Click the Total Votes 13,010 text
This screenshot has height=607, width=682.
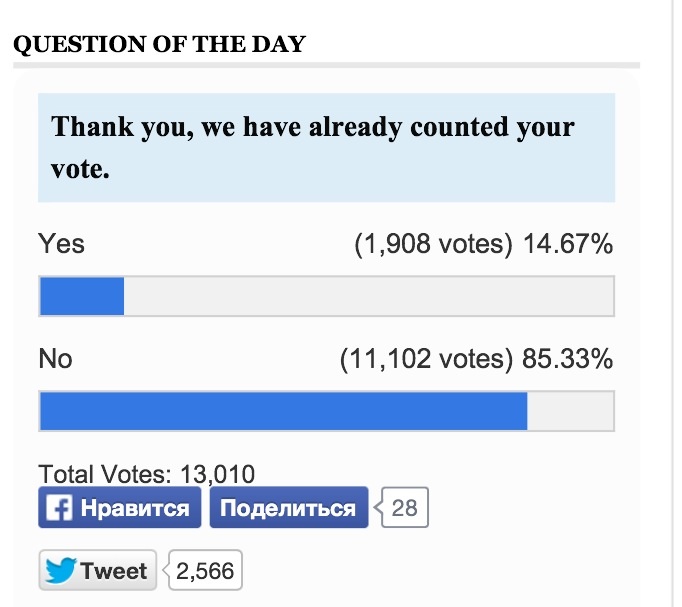tap(147, 474)
